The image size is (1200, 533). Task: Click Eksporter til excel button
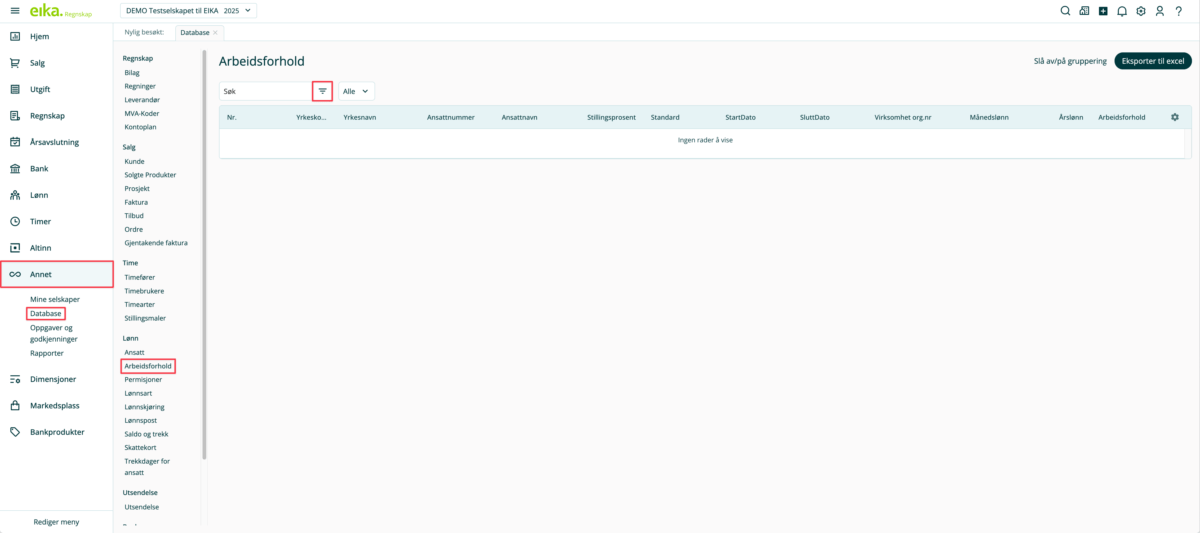click(1152, 61)
